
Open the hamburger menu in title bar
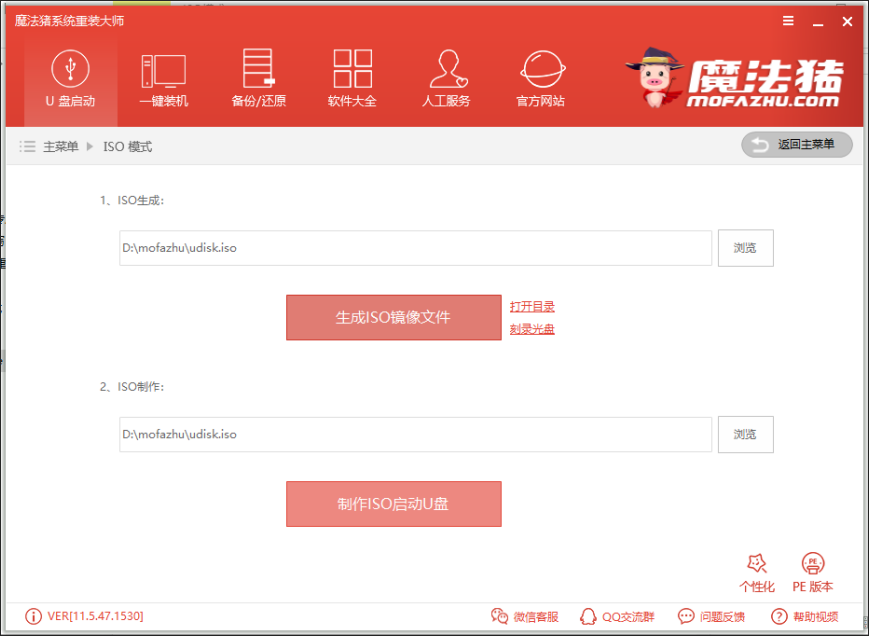click(788, 21)
